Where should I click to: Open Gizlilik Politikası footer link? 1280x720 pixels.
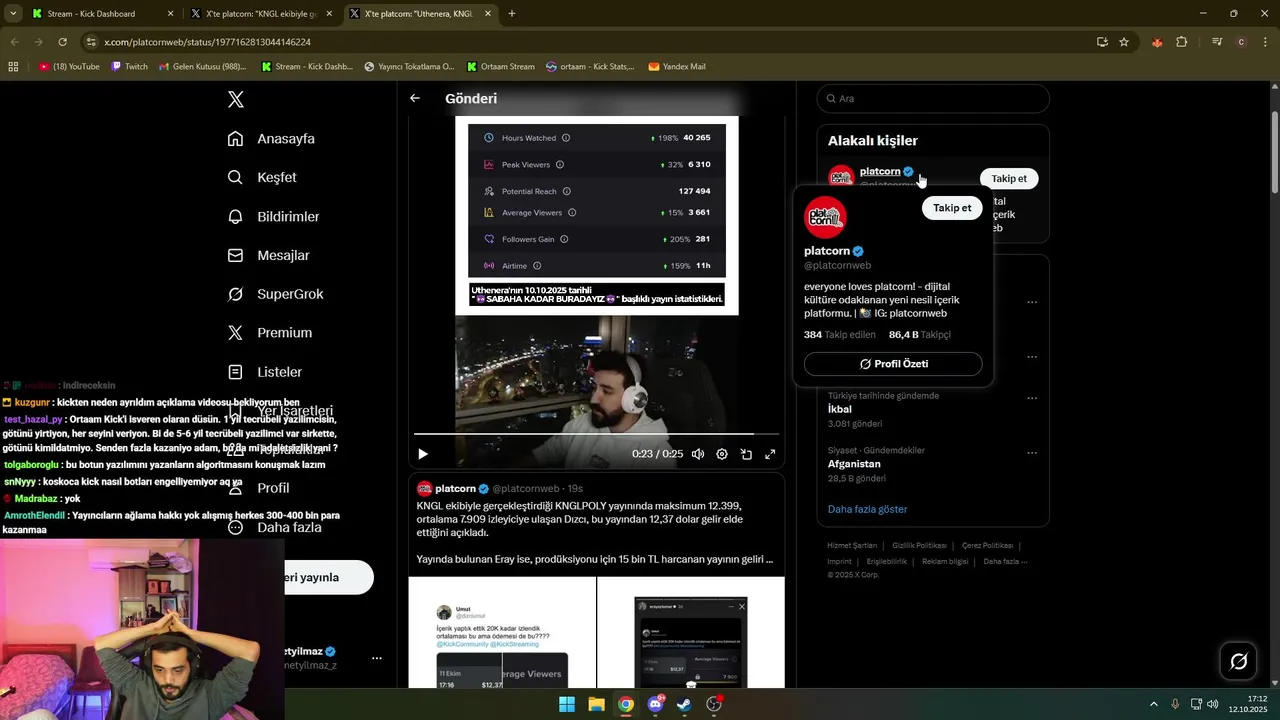tap(919, 546)
